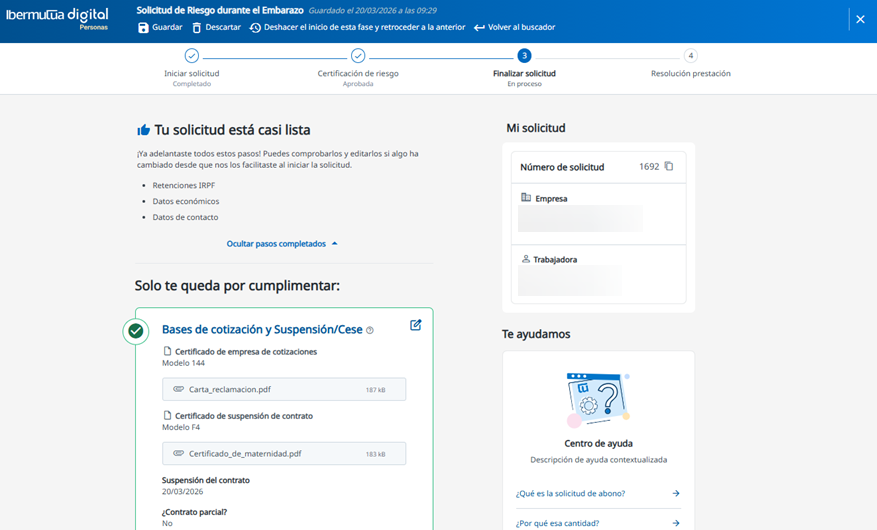This screenshot has height=530, width=877.
Task: Click the undo phase history icon
Action: coord(255,28)
